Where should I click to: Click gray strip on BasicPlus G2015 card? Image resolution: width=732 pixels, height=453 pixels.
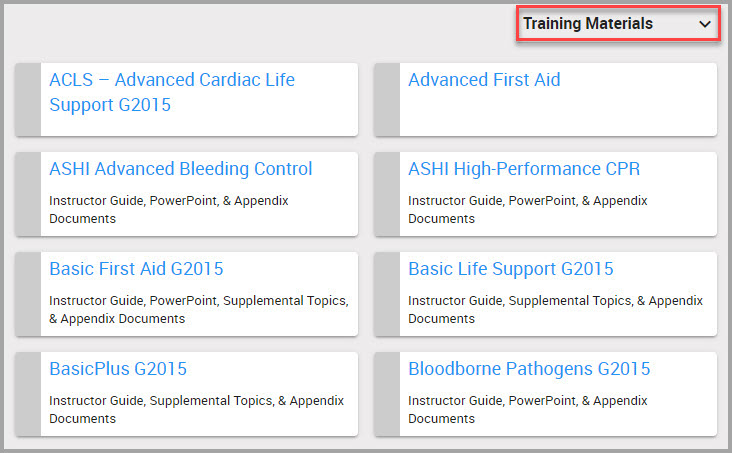point(28,394)
